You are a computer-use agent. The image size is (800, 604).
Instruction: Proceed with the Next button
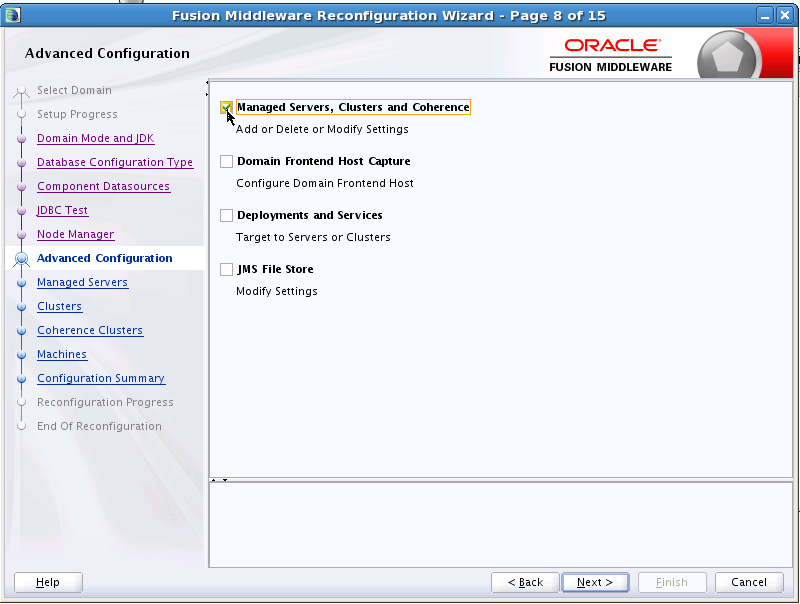[595, 582]
